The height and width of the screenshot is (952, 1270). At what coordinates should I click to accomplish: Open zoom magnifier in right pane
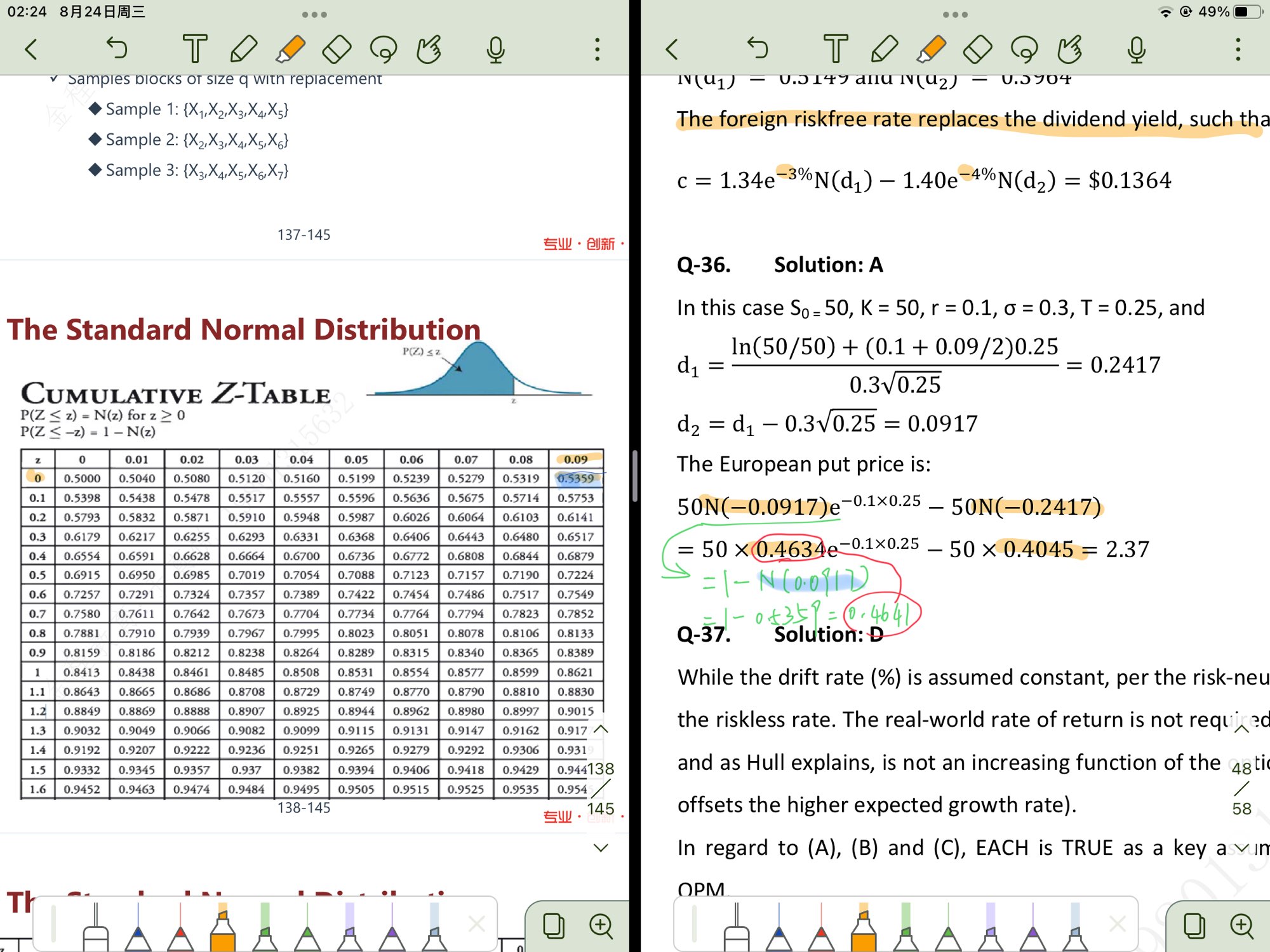pos(1241,926)
